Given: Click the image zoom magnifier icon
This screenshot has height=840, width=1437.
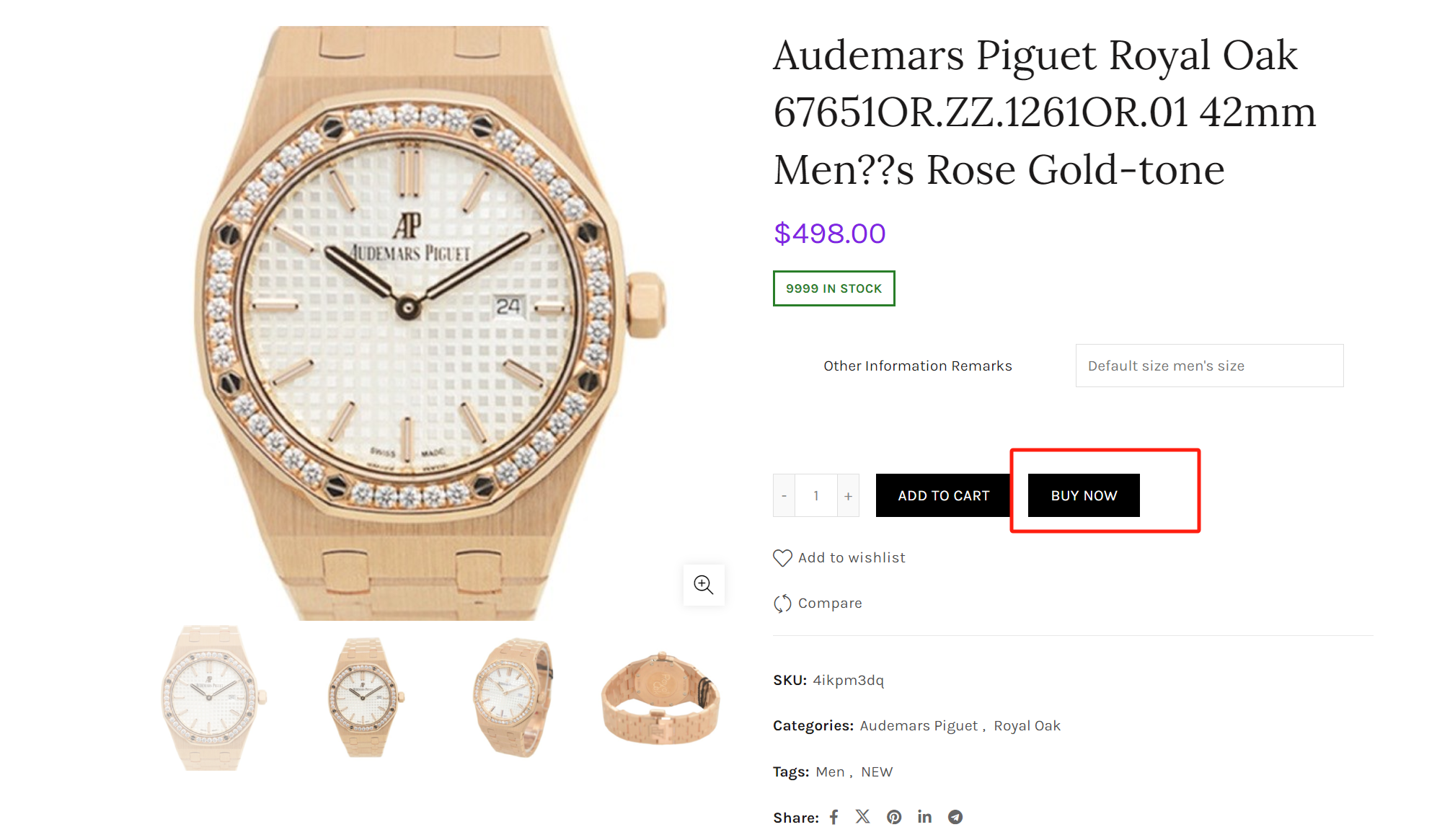Looking at the screenshot, I should pos(703,585).
